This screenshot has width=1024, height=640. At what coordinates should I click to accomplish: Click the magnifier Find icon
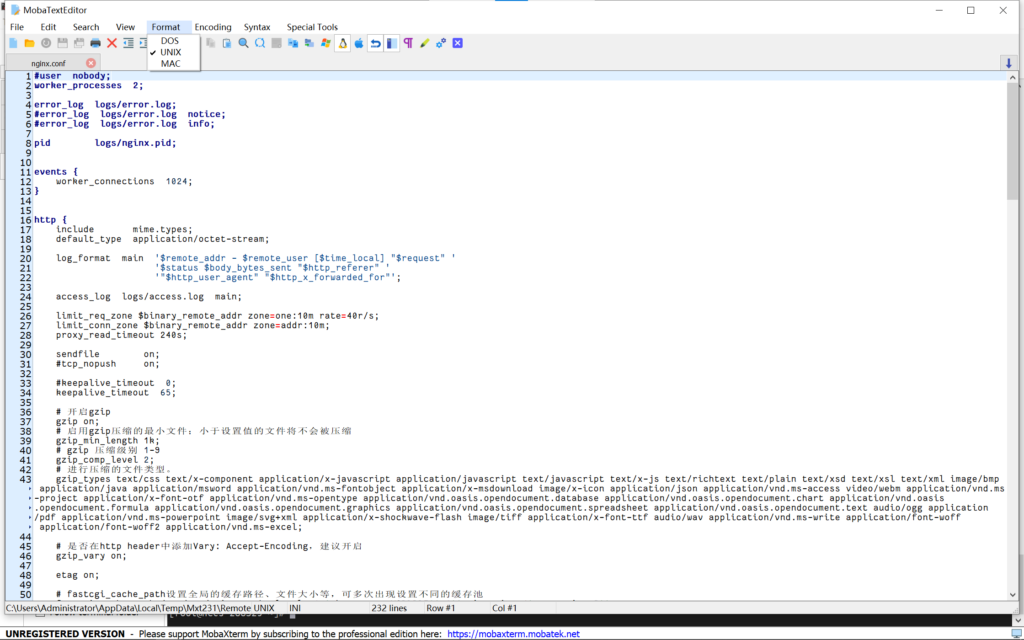[x=243, y=43]
